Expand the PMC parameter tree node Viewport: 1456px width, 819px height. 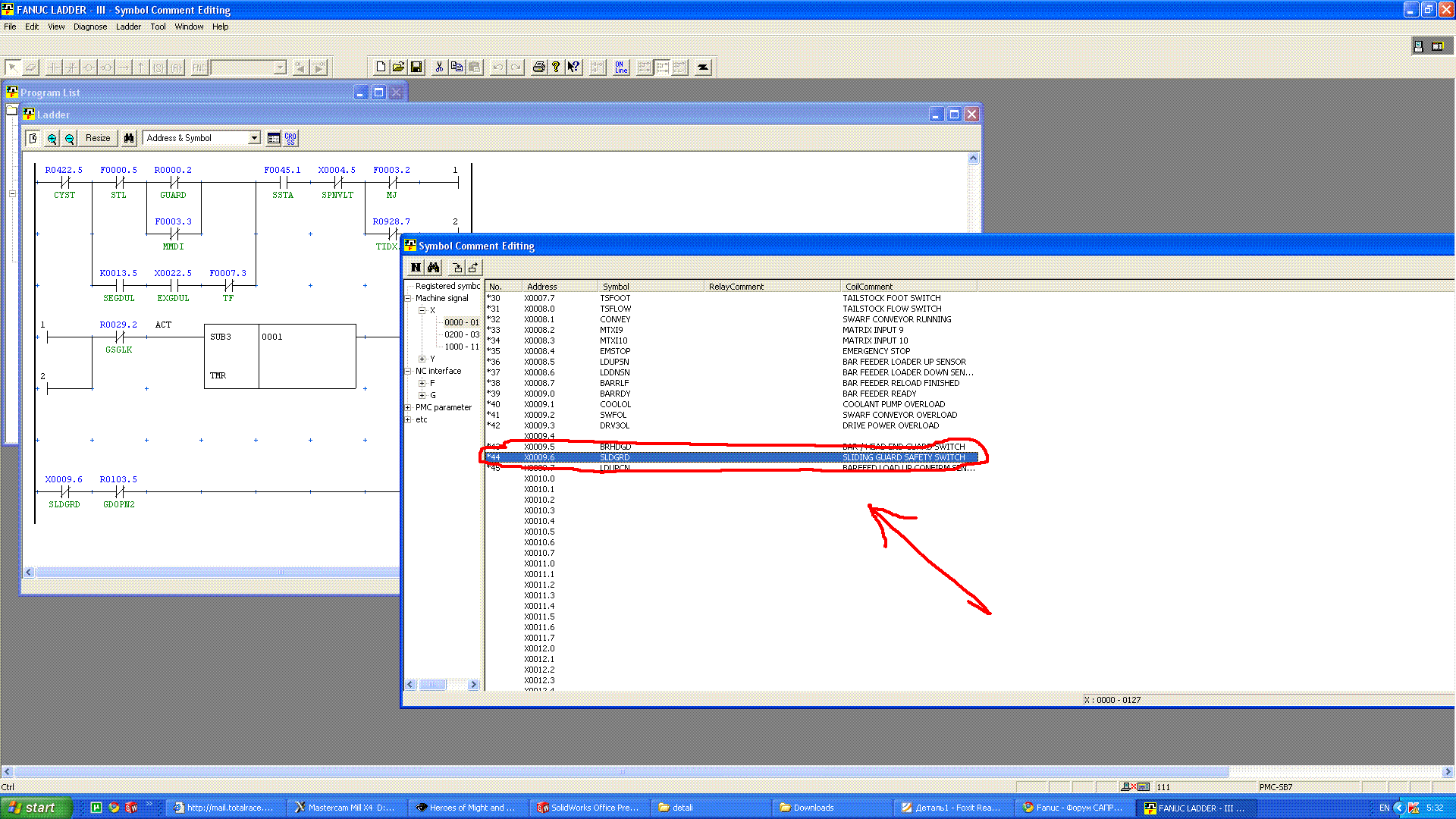tap(408, 408)
